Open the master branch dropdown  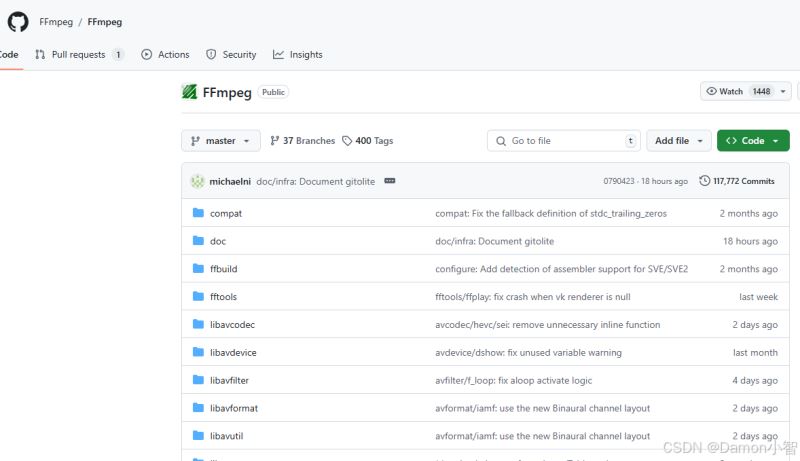pyautogui.click(x=220, y=141)
